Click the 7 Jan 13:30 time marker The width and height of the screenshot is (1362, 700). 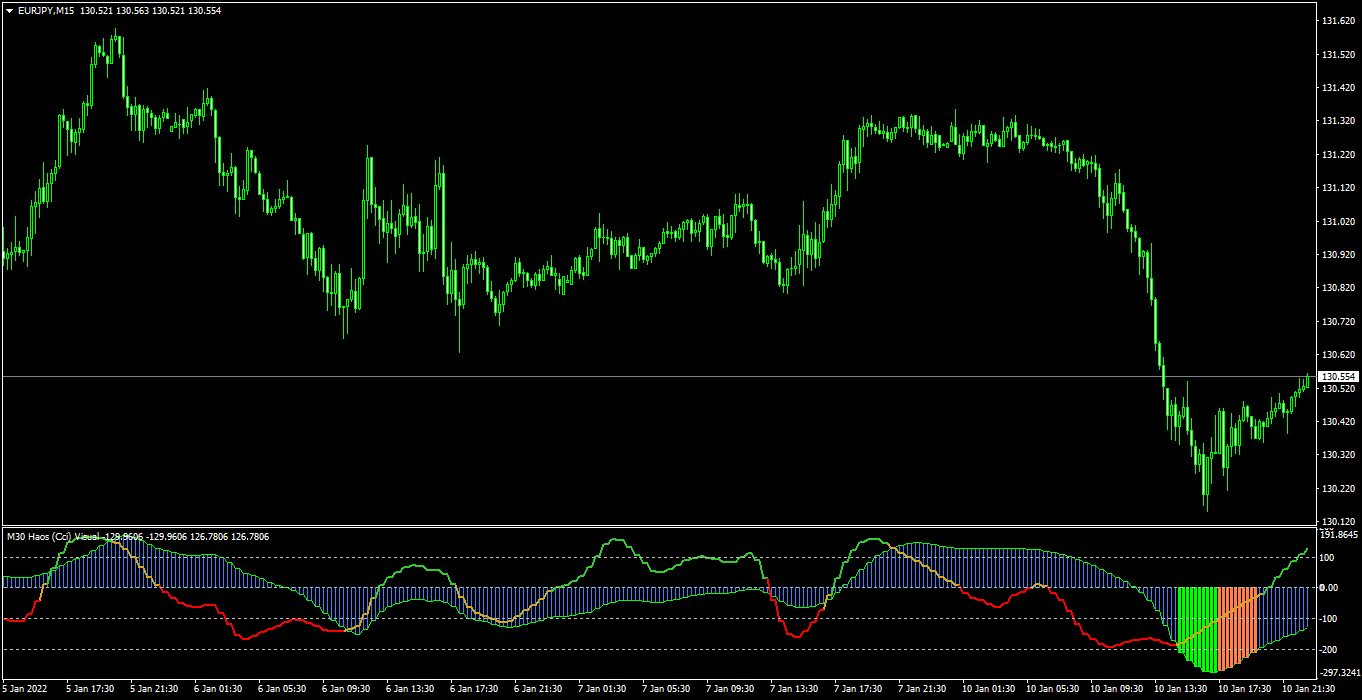tap(795, 689)
